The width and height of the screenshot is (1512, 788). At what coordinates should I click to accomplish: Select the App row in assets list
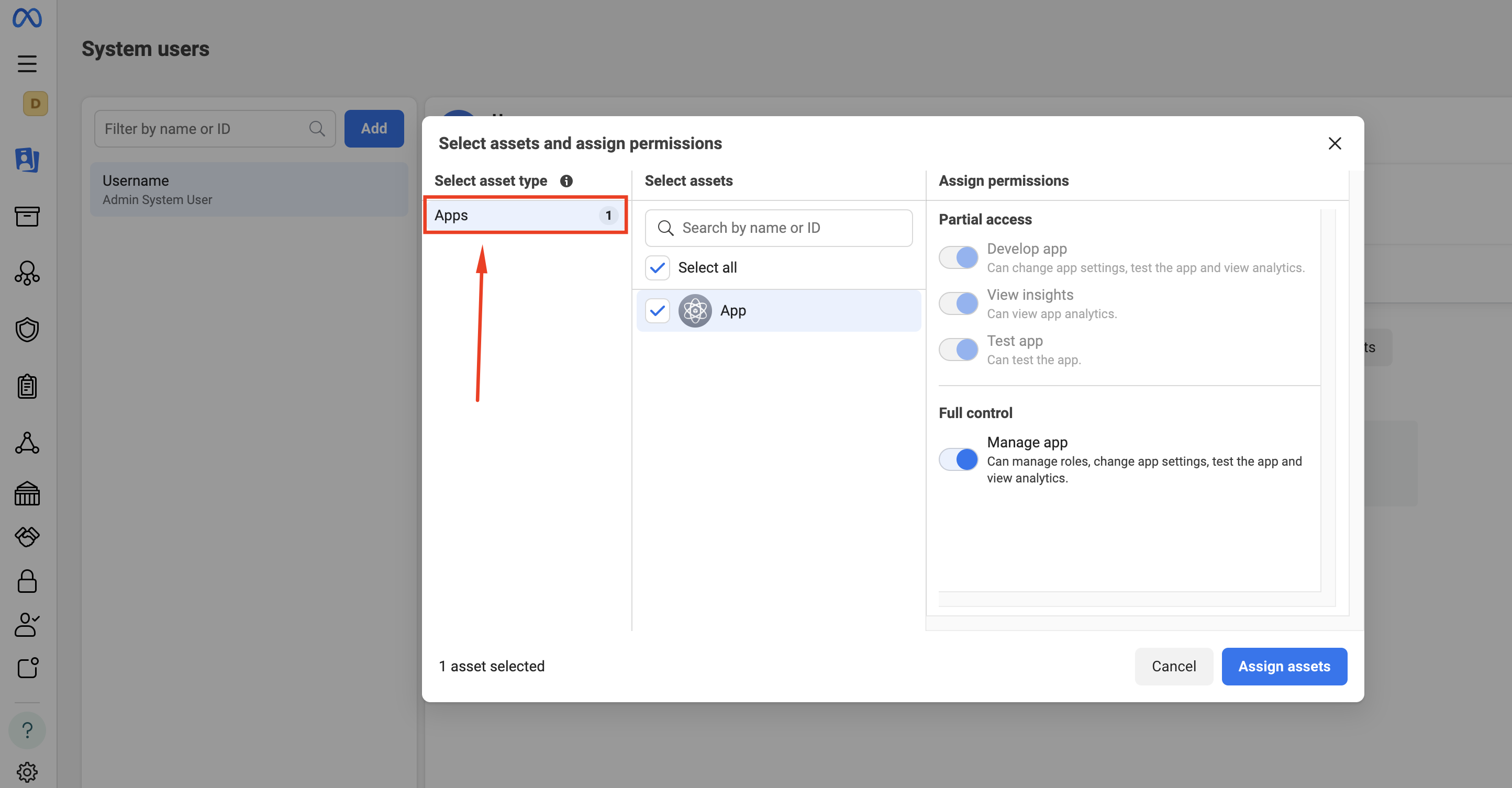point(779,310)
